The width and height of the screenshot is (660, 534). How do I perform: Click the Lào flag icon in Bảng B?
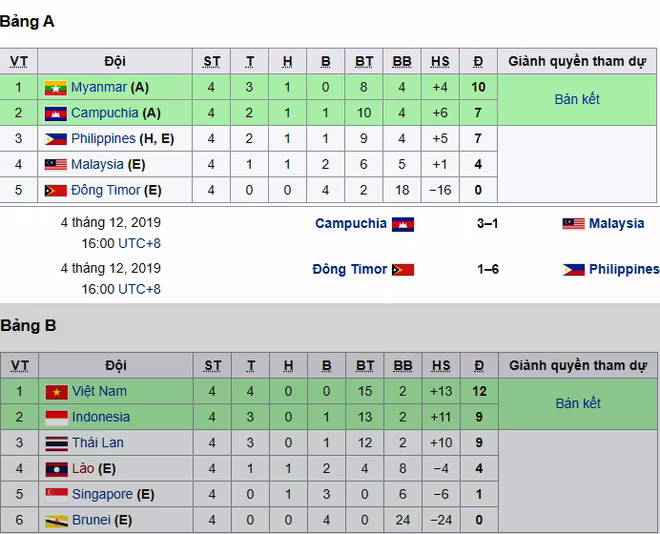[56, 469]
